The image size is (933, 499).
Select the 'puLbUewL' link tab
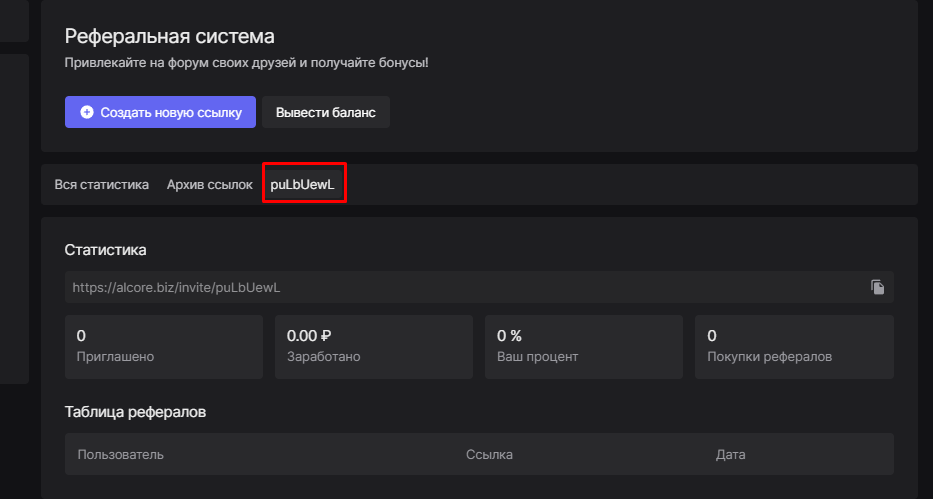click(302, 185)
